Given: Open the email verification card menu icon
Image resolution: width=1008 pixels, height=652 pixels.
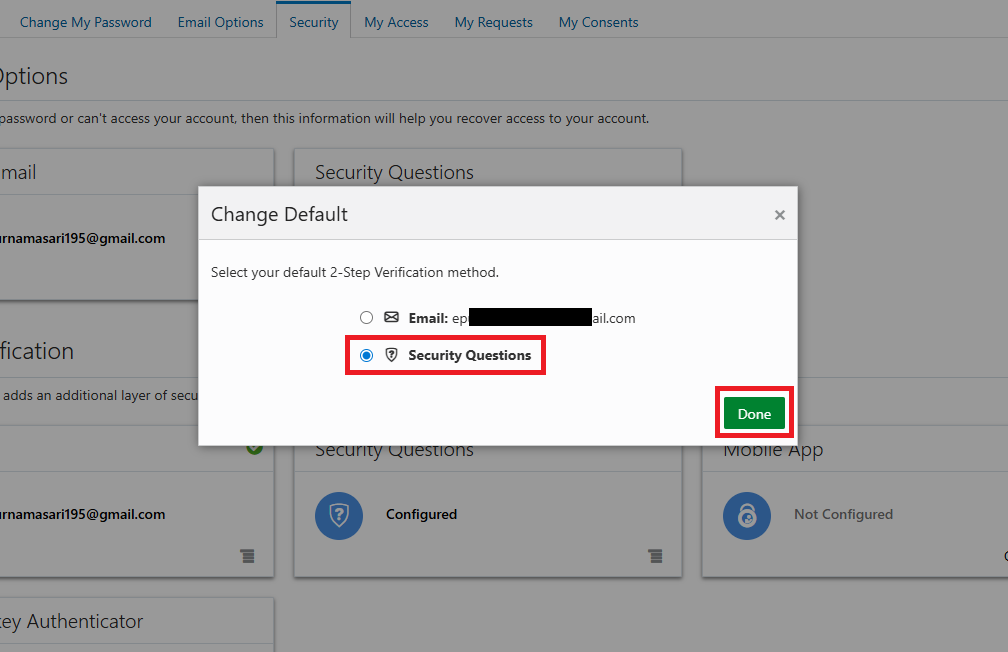Looking at the screenshot, I should pyautogui.click(x=248, y=556).
